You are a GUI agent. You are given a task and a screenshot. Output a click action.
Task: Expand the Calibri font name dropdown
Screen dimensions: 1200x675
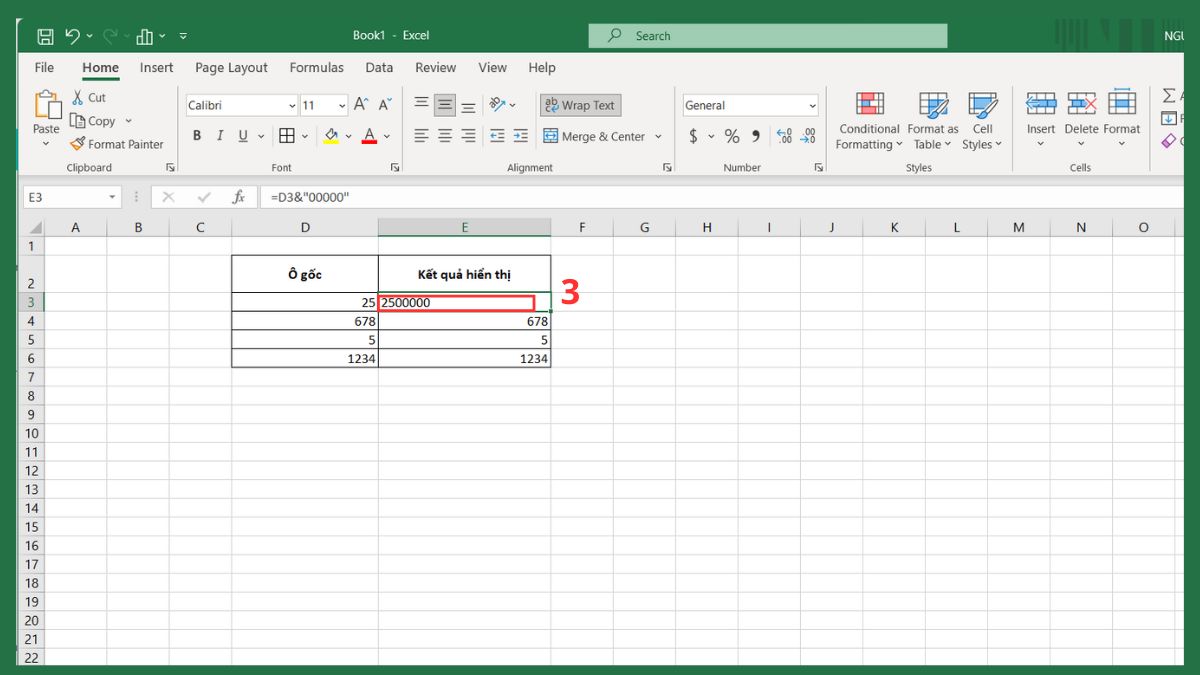tap(292, 106)
